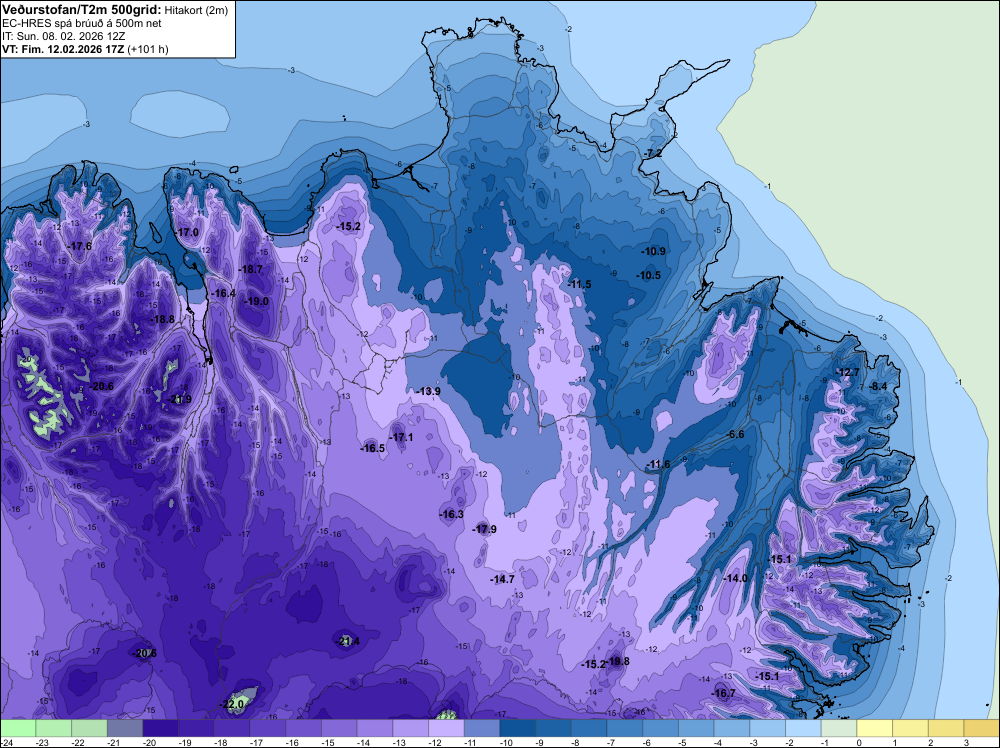Click the -17.9 temperature value
The height and width of the screenshot is (748, 1000).
484,529
